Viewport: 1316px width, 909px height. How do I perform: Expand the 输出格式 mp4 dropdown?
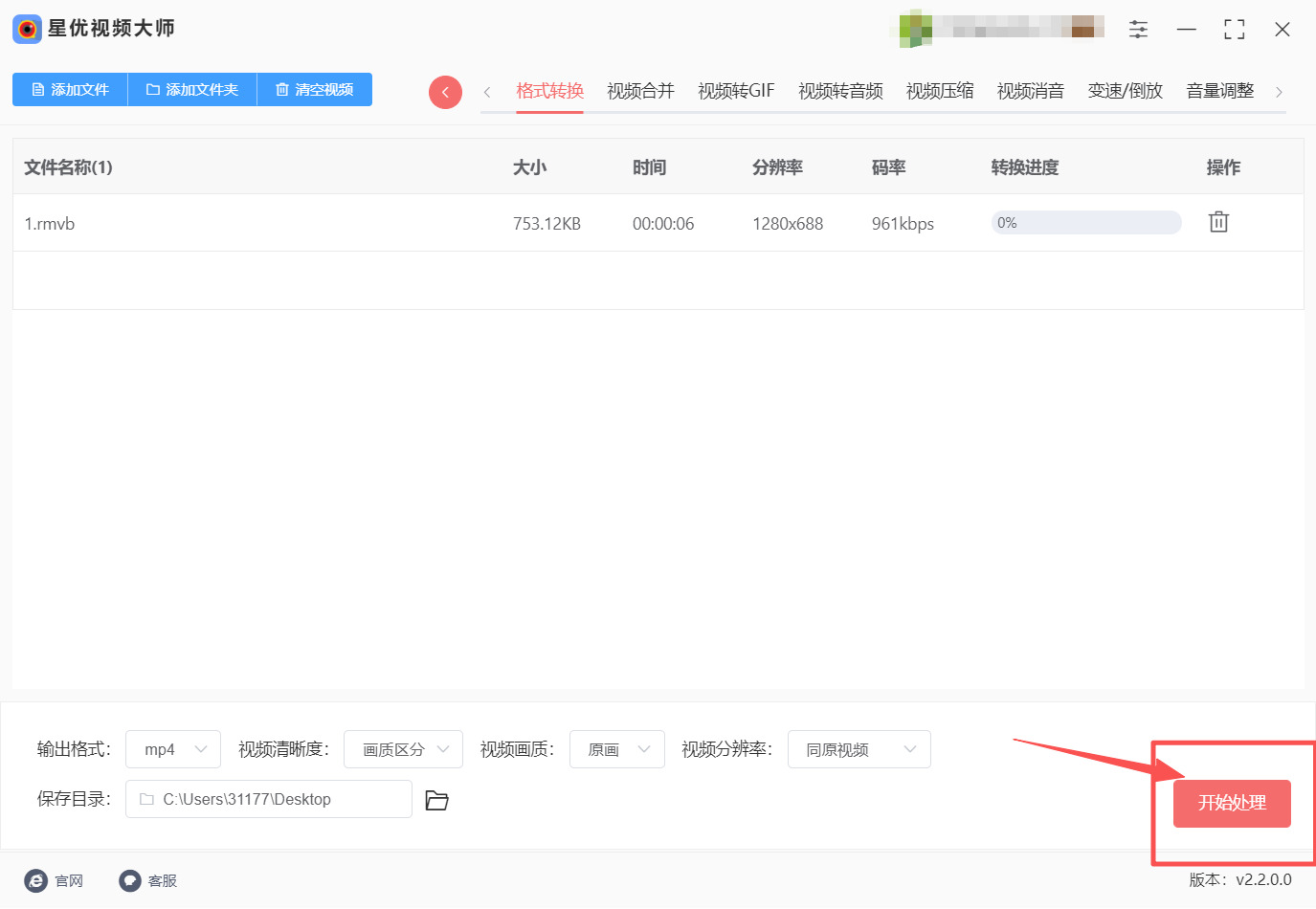(173, 749)
